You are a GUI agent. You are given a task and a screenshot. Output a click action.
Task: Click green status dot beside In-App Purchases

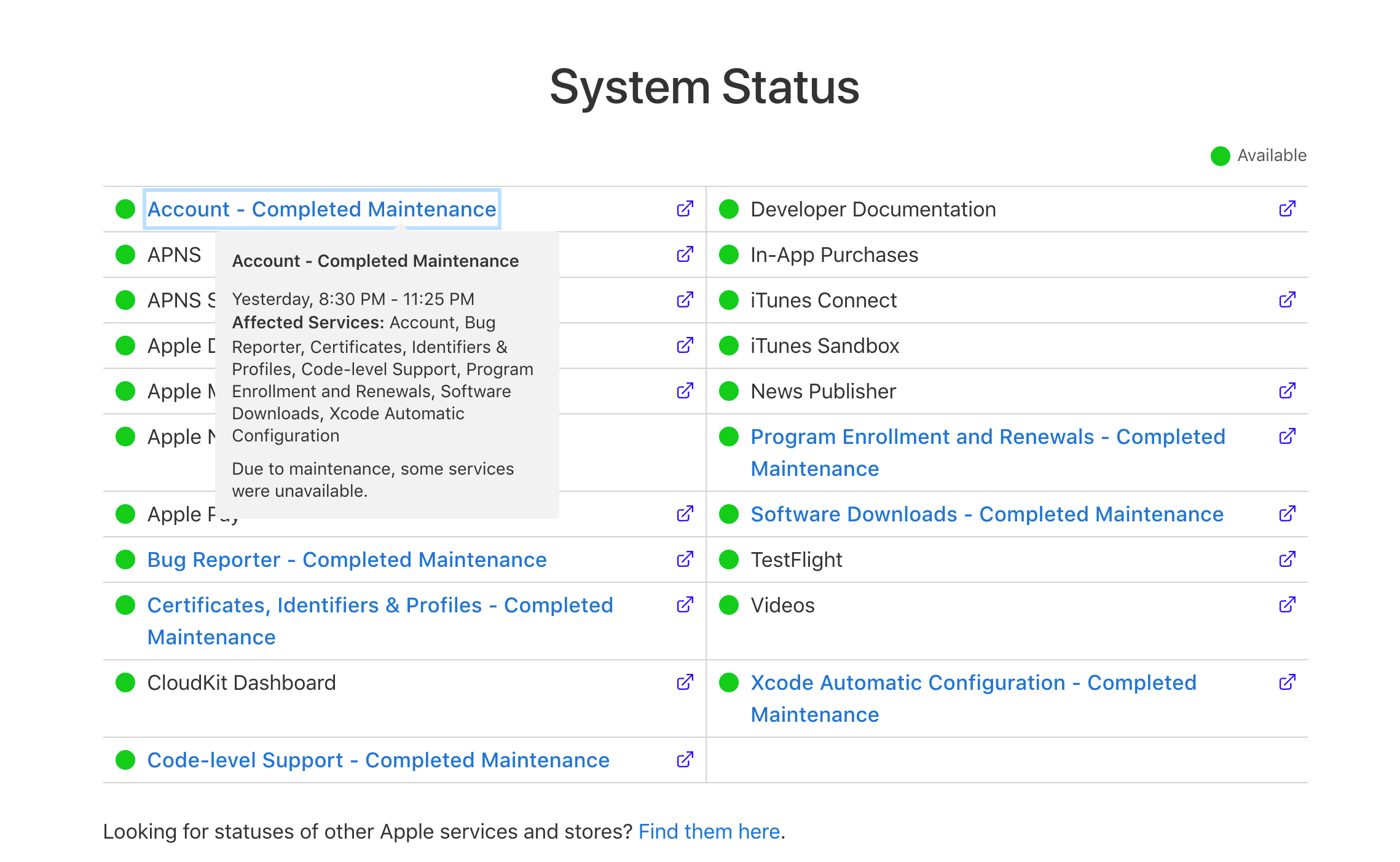pyautogui.click(x=729, y=255)
